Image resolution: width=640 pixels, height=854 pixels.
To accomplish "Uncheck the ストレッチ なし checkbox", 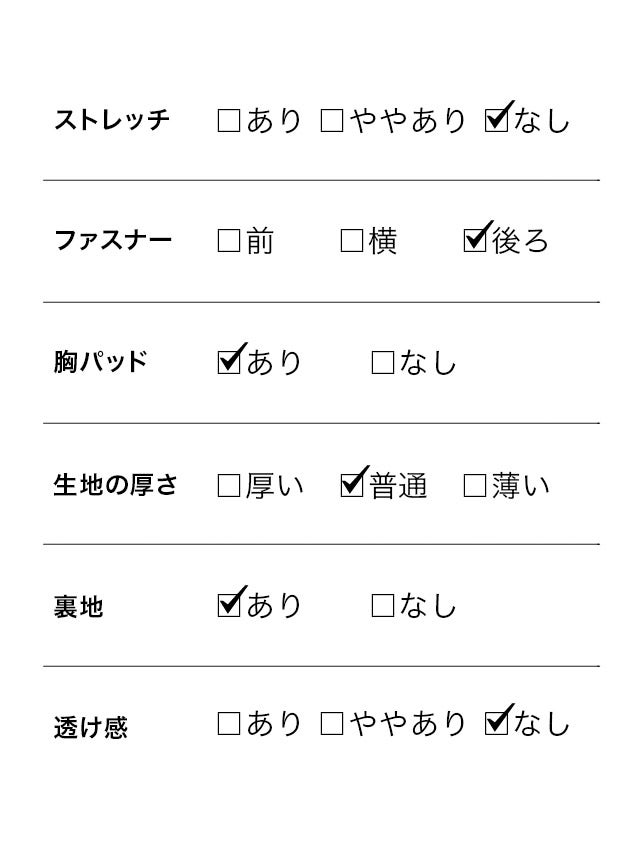I will pos(495,122).
